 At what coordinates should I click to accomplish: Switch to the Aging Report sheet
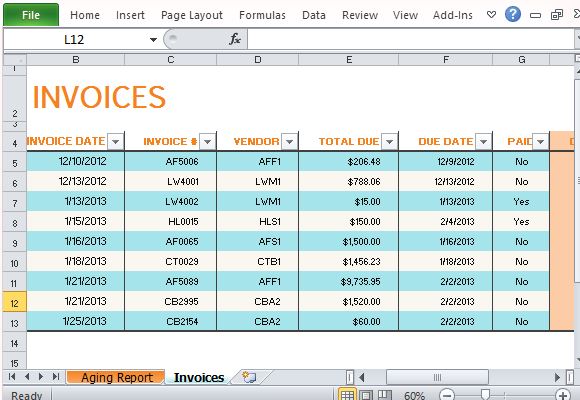[116, 377]
